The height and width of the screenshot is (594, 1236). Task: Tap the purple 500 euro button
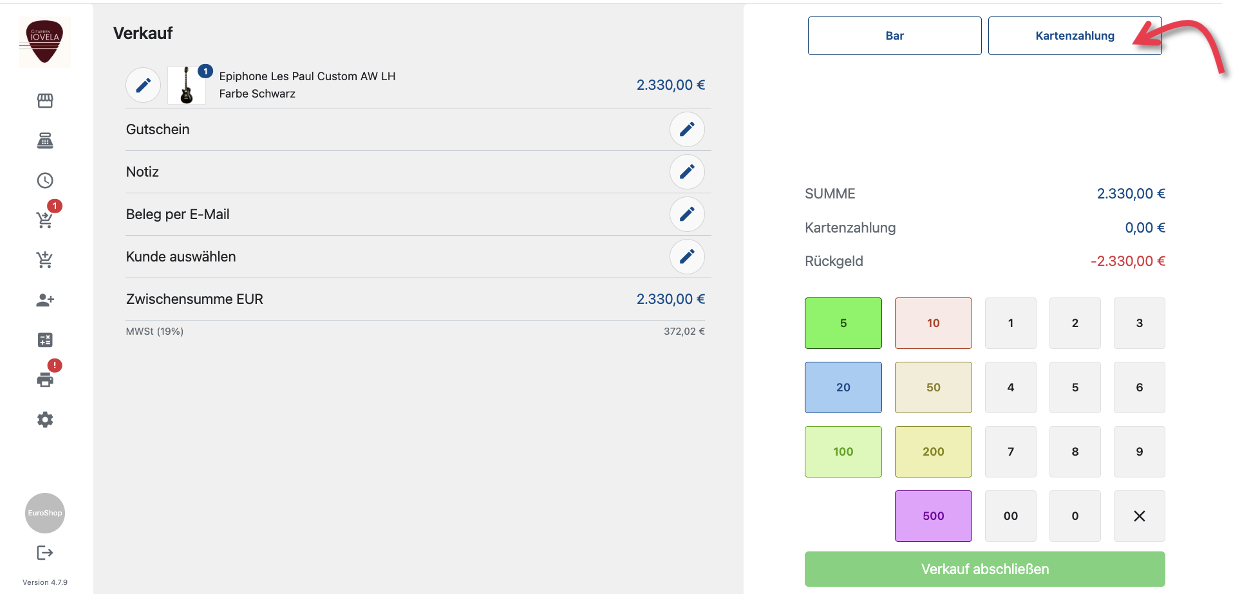click(x=933, y=516)
